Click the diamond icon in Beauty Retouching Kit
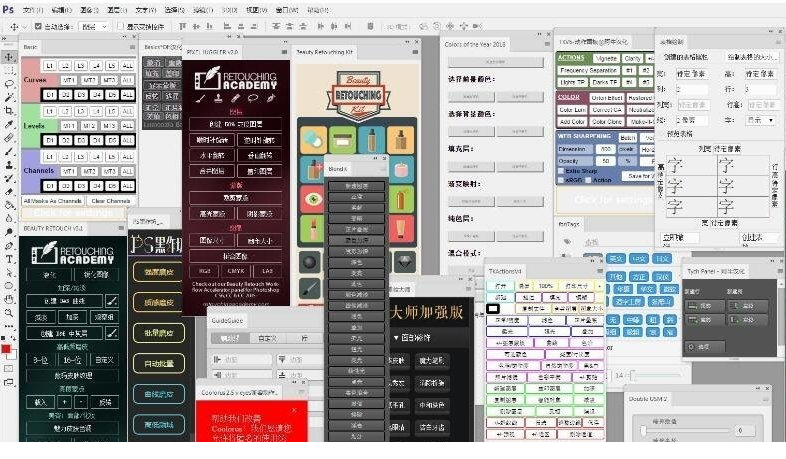Screen dimensions: 786x459 [x=405, y=261]
